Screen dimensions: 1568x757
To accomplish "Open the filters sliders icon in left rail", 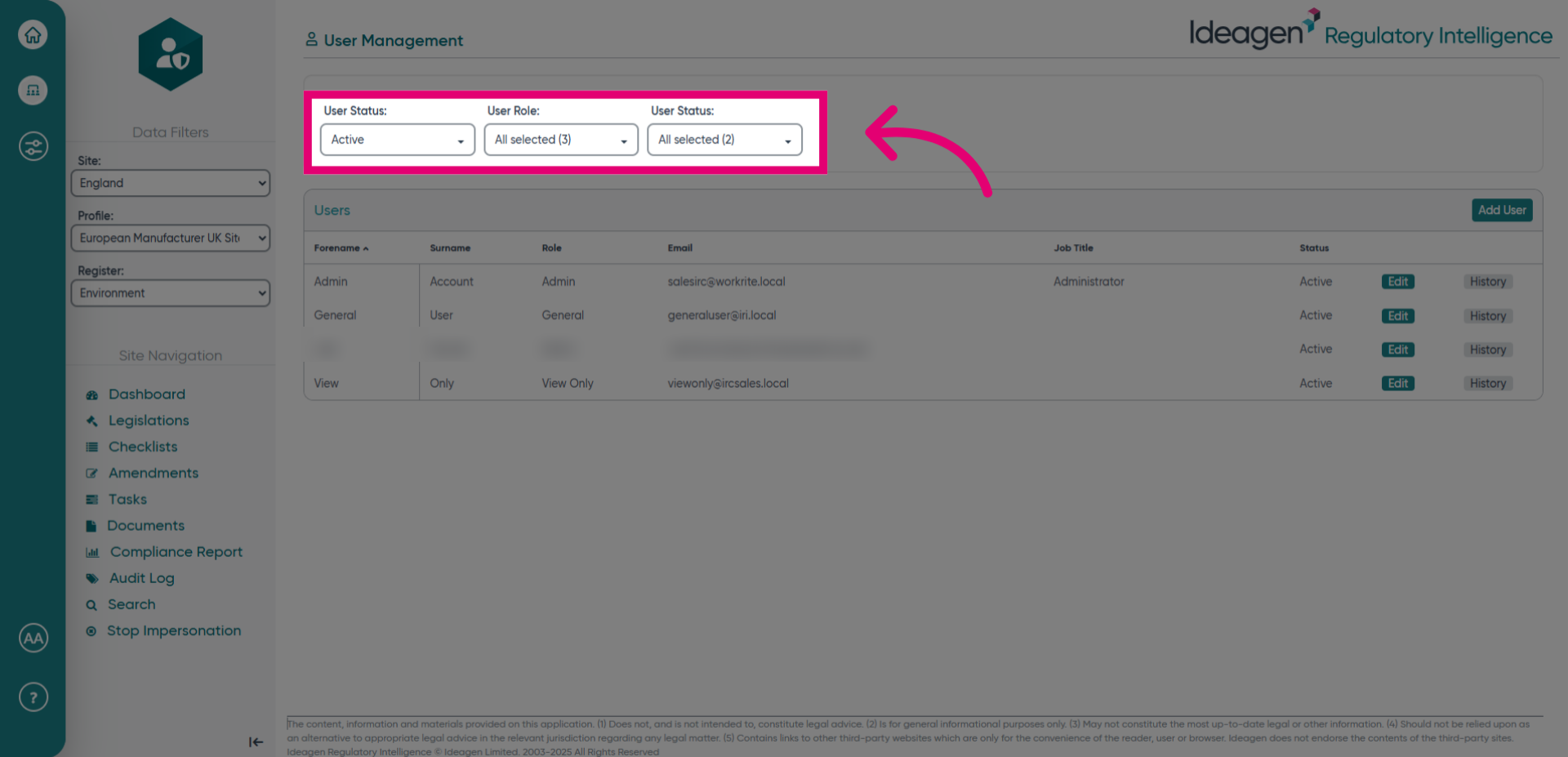I will coord(33,146).
